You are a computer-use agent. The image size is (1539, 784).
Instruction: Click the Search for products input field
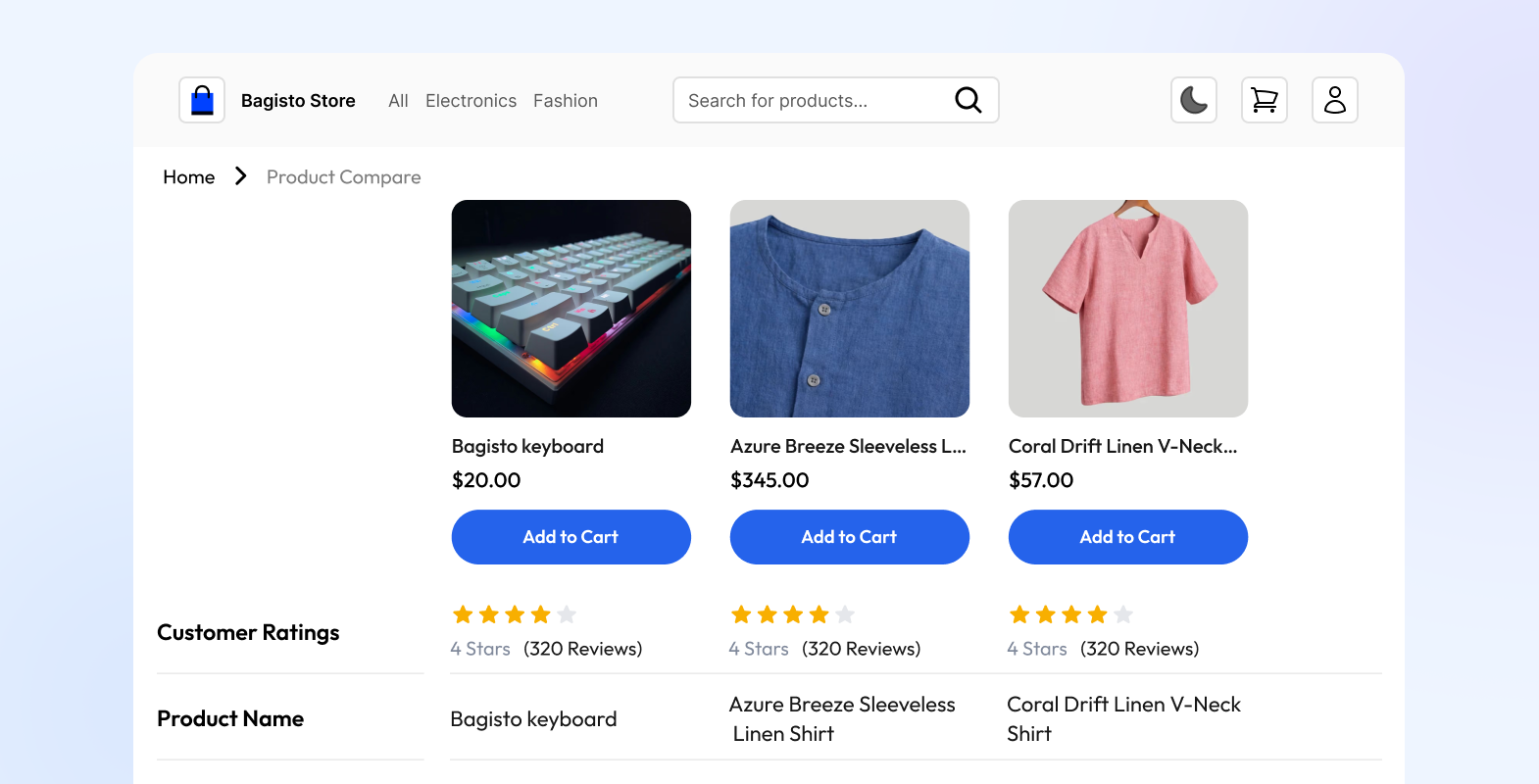836,100
